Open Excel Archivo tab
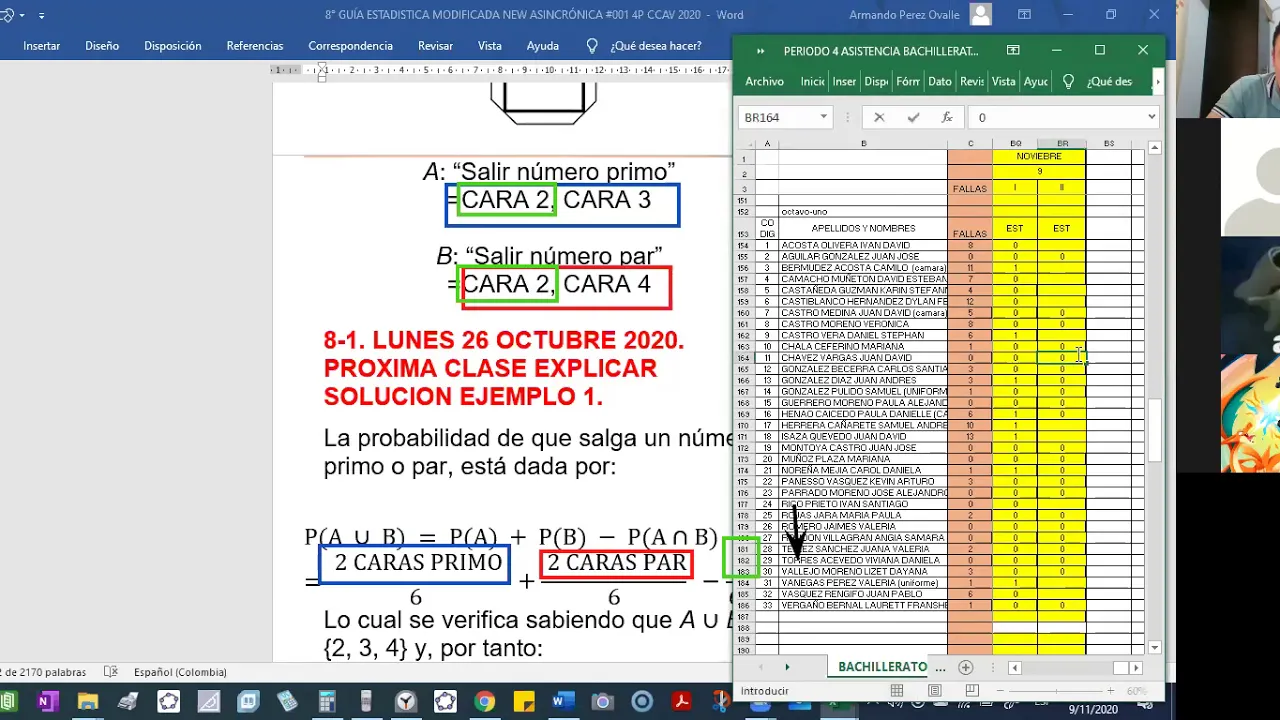This screenshot has height=720, width=1280. pyautogui.click(x=764, y=82)
